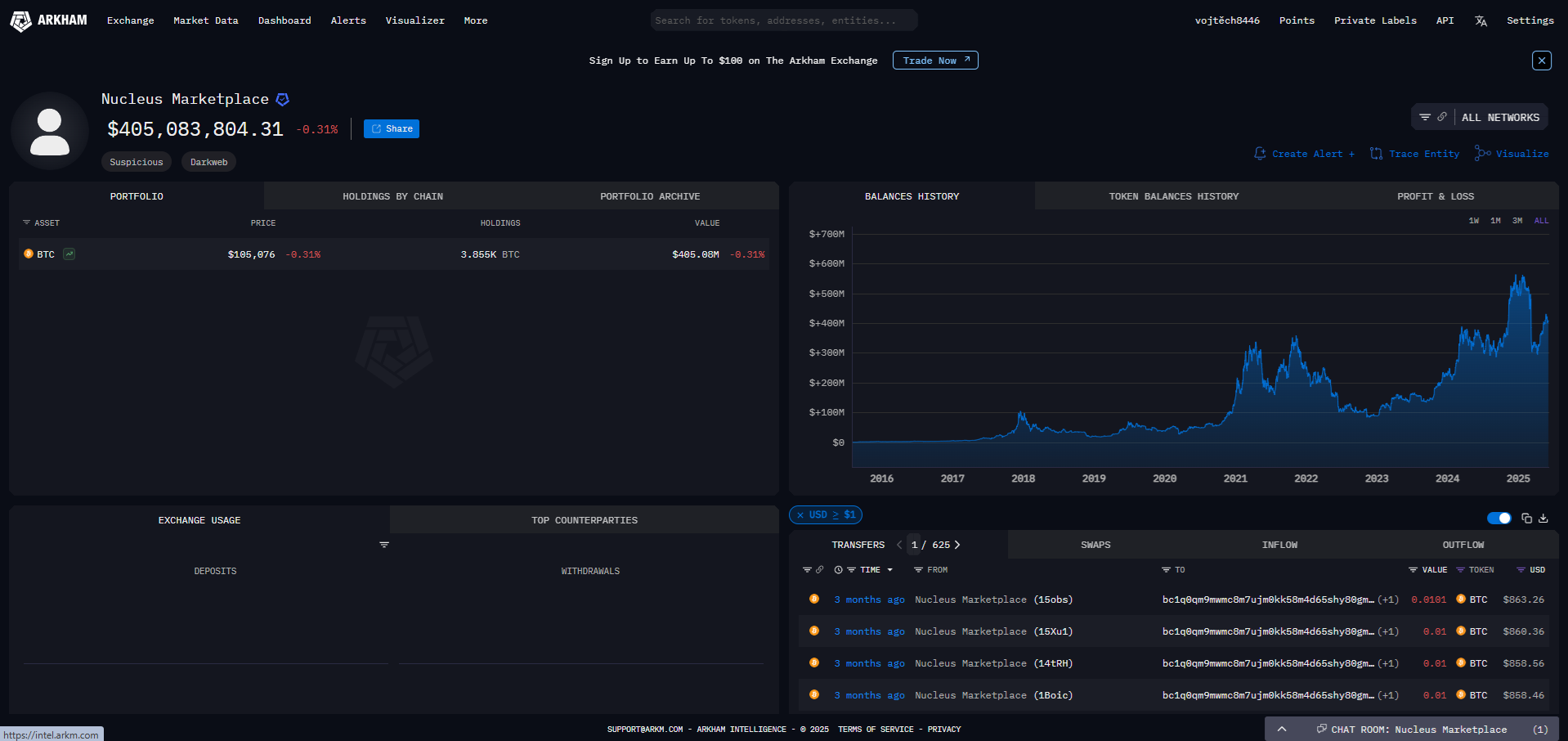Viewport: 1568px width, 741px height.
Task: Go to previous transfers page
Action: pyautogui.click(x=899, y=545)
